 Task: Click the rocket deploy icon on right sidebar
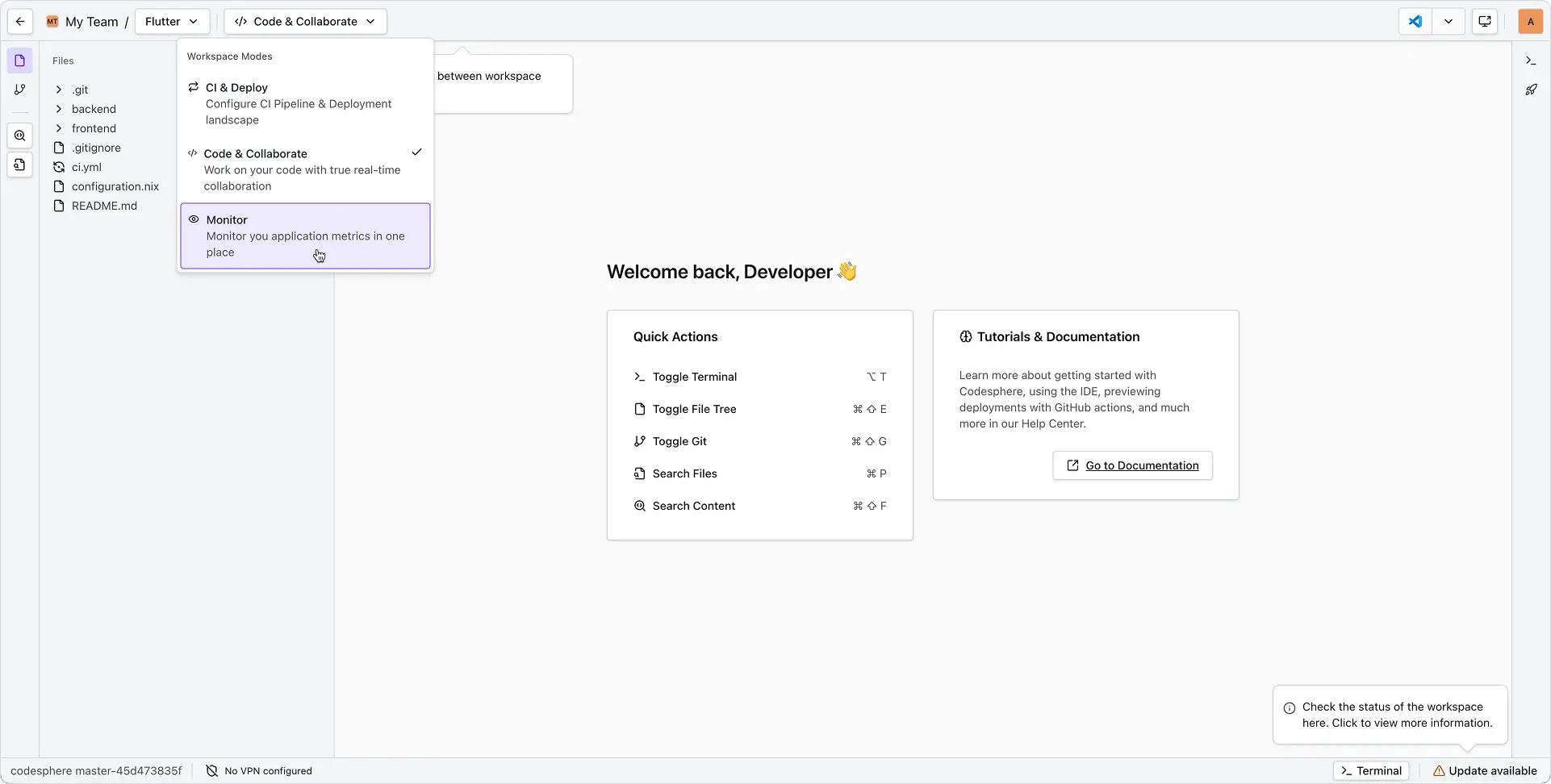pos(1532,90)
